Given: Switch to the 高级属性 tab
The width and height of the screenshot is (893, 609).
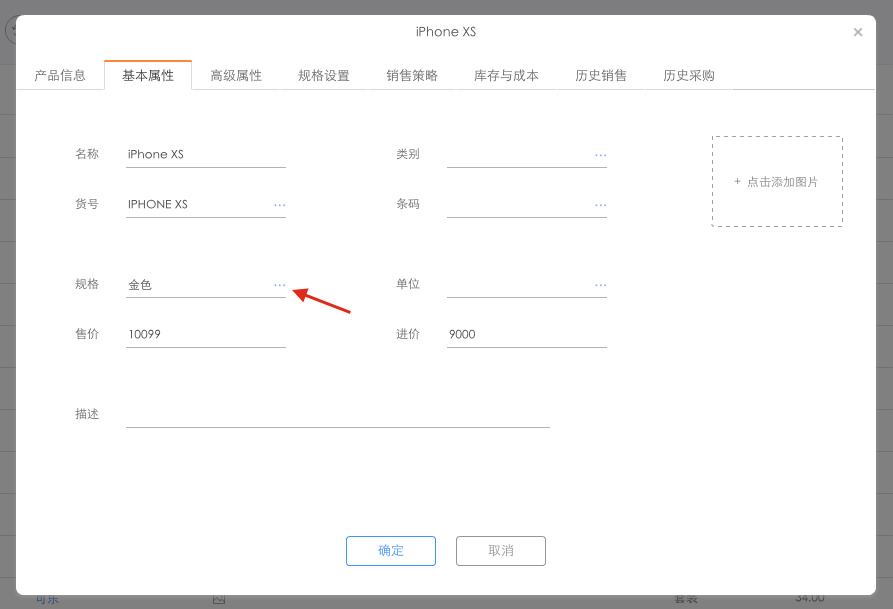Looking at the screenshot, I should [236, 74].
